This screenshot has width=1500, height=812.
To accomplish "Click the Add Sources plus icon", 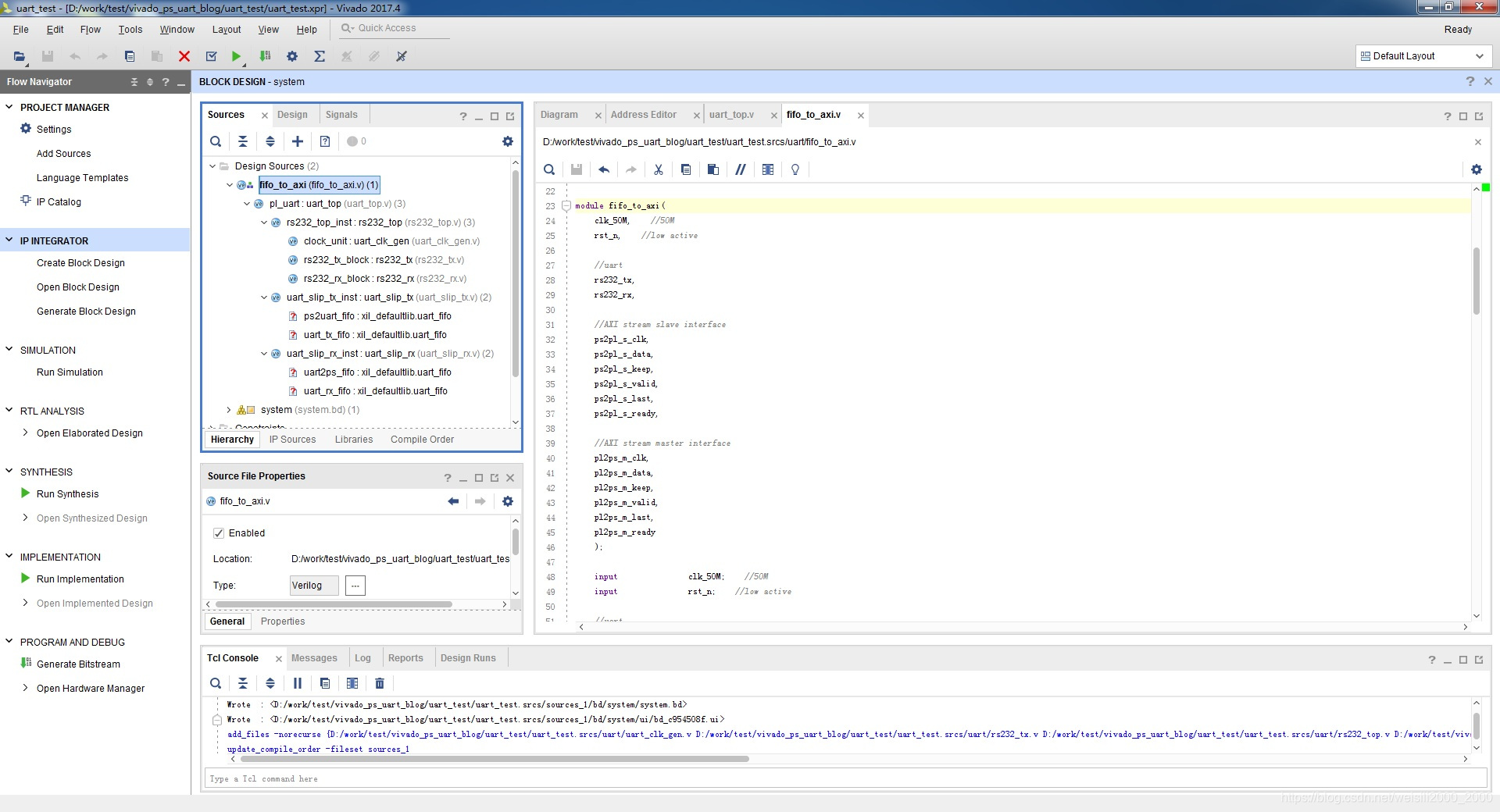I will tap(298, 141).
